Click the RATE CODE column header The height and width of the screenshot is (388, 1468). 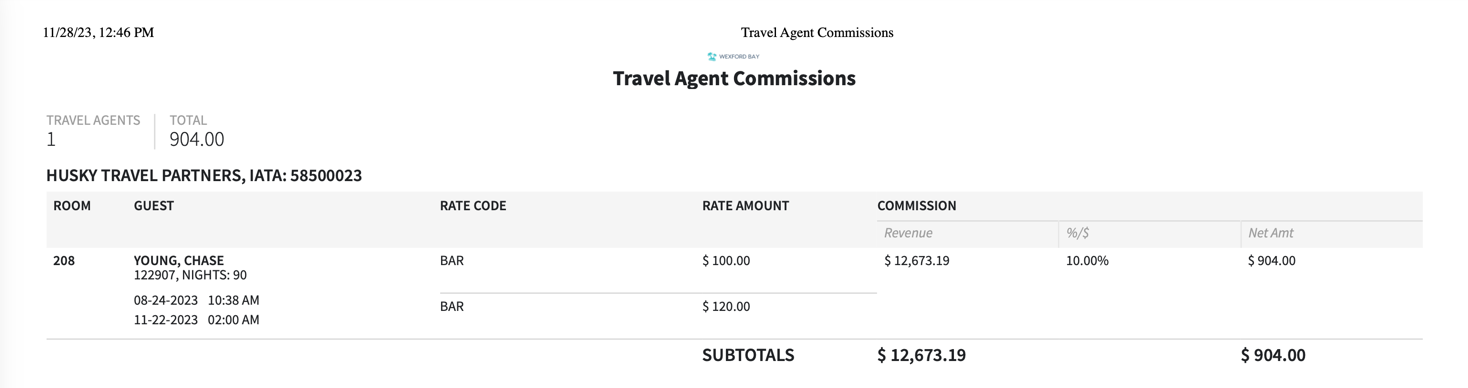click(x=473, y=206)
